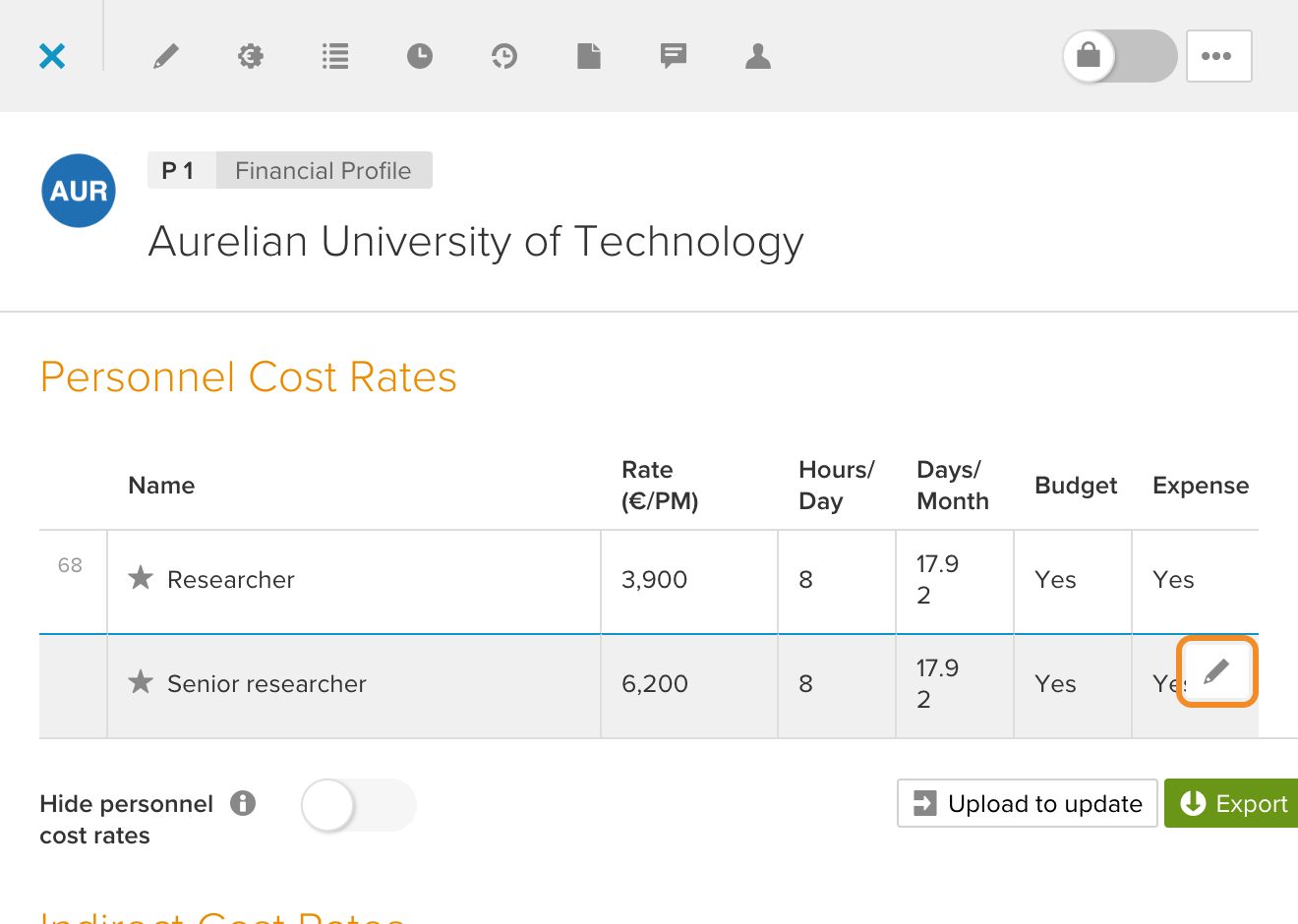Click the AUR partner avatar
The width and height of the screenshot is (1298, 924).
[x=79, y=191]
